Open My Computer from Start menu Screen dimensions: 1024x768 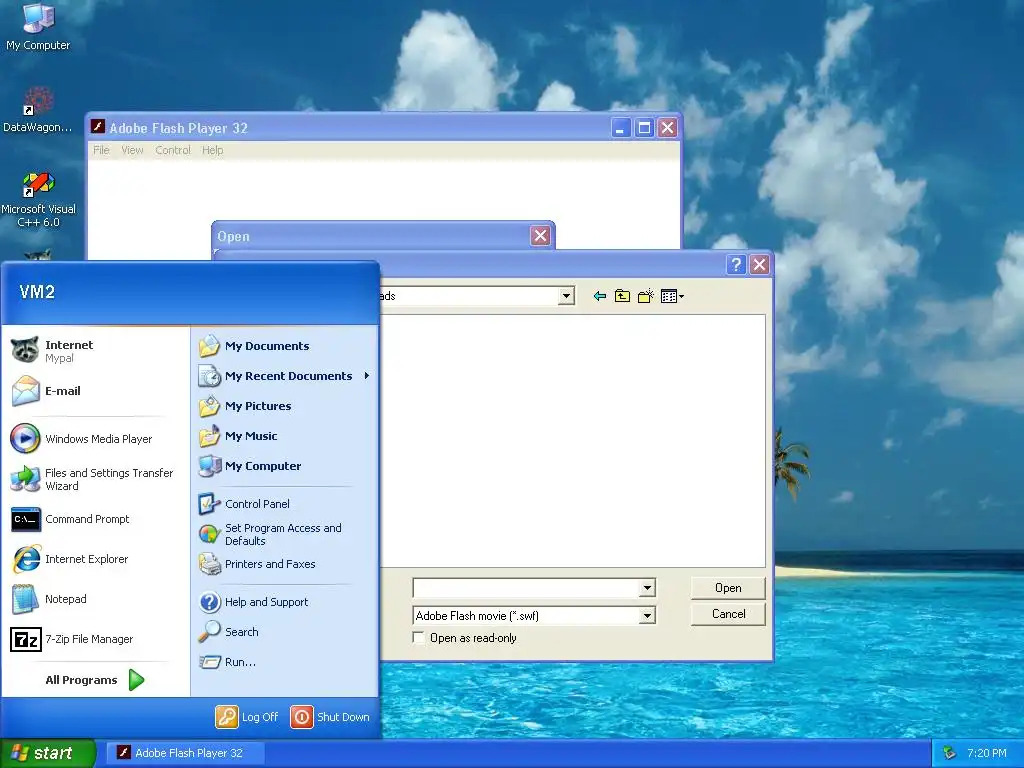coord(285,466)
